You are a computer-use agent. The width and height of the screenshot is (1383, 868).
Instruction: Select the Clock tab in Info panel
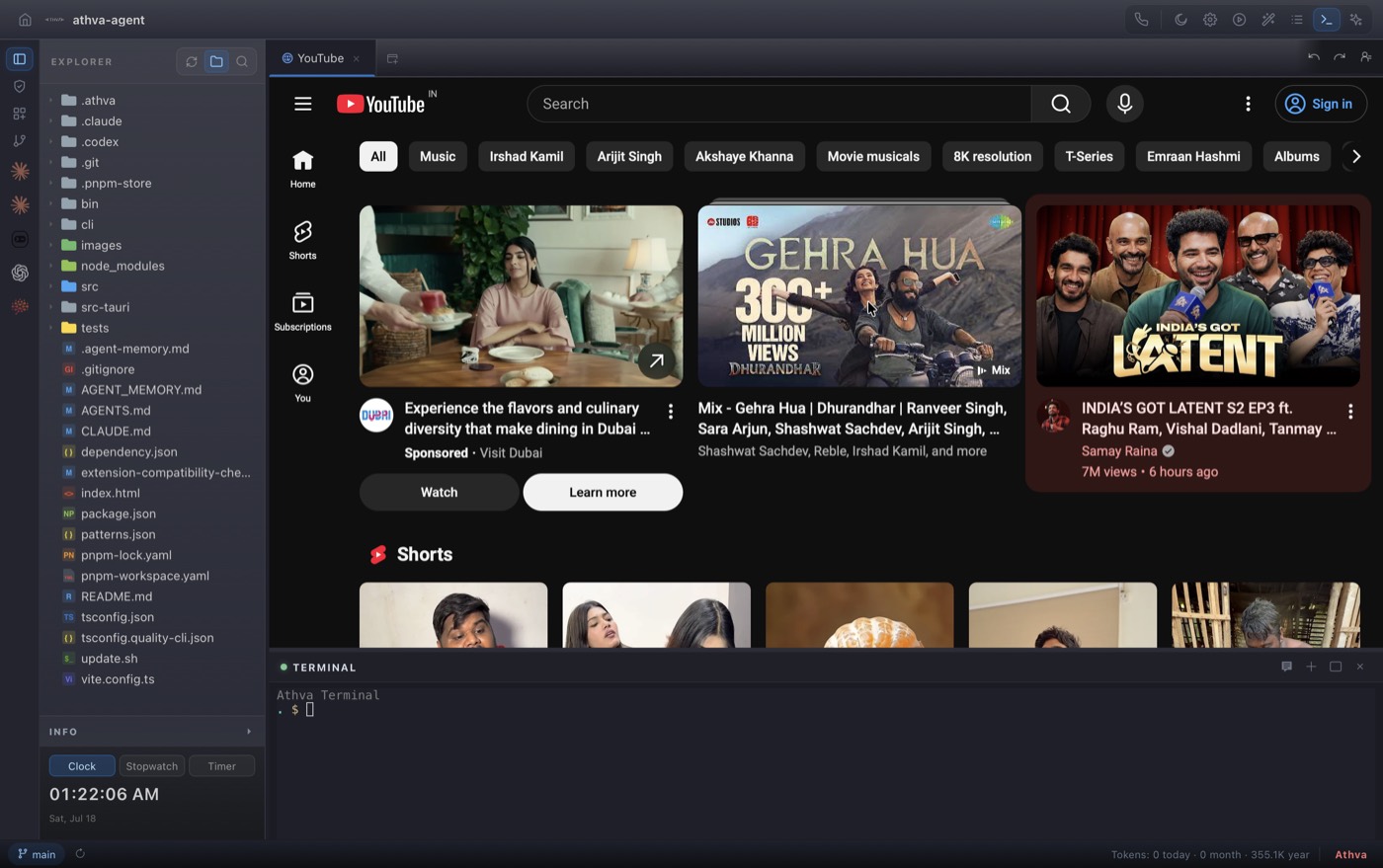click(82, 766)
